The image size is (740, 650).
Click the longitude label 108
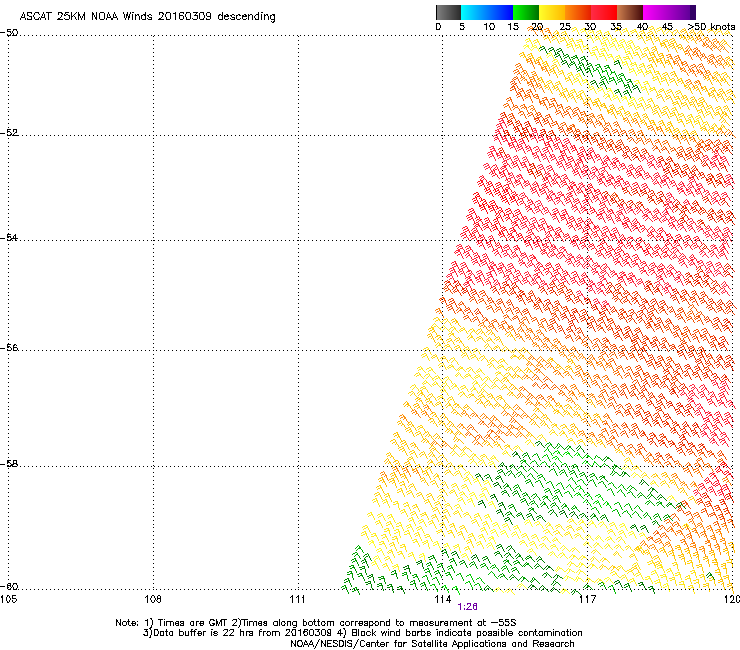point(153,599)
